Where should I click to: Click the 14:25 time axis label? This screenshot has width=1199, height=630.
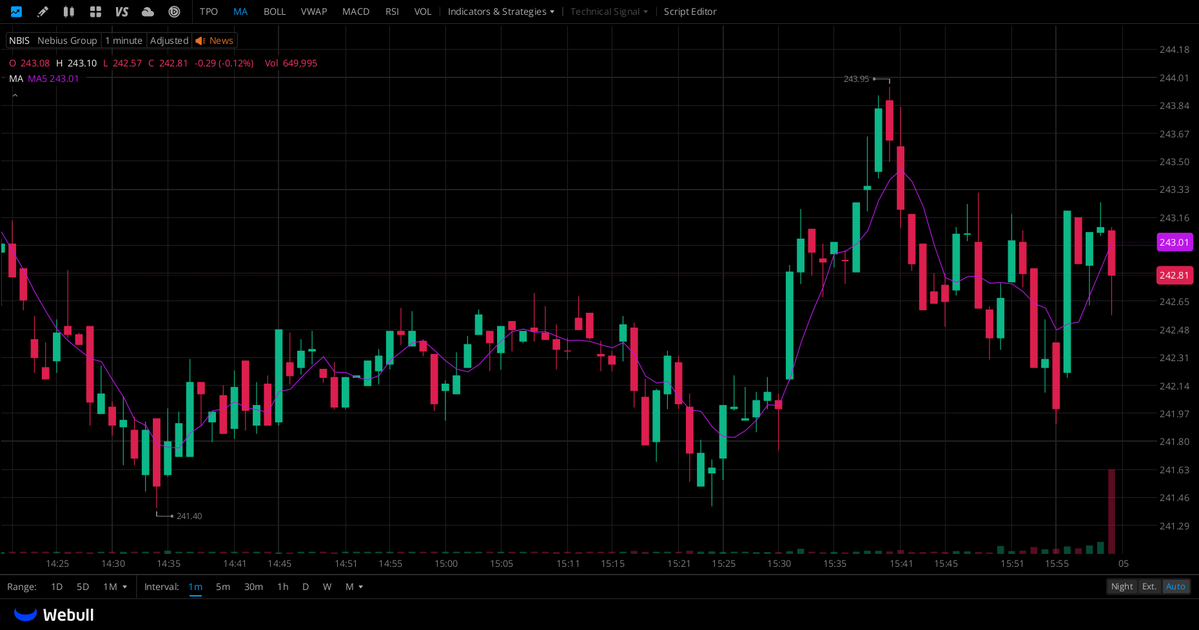click(x=57, y=563)
